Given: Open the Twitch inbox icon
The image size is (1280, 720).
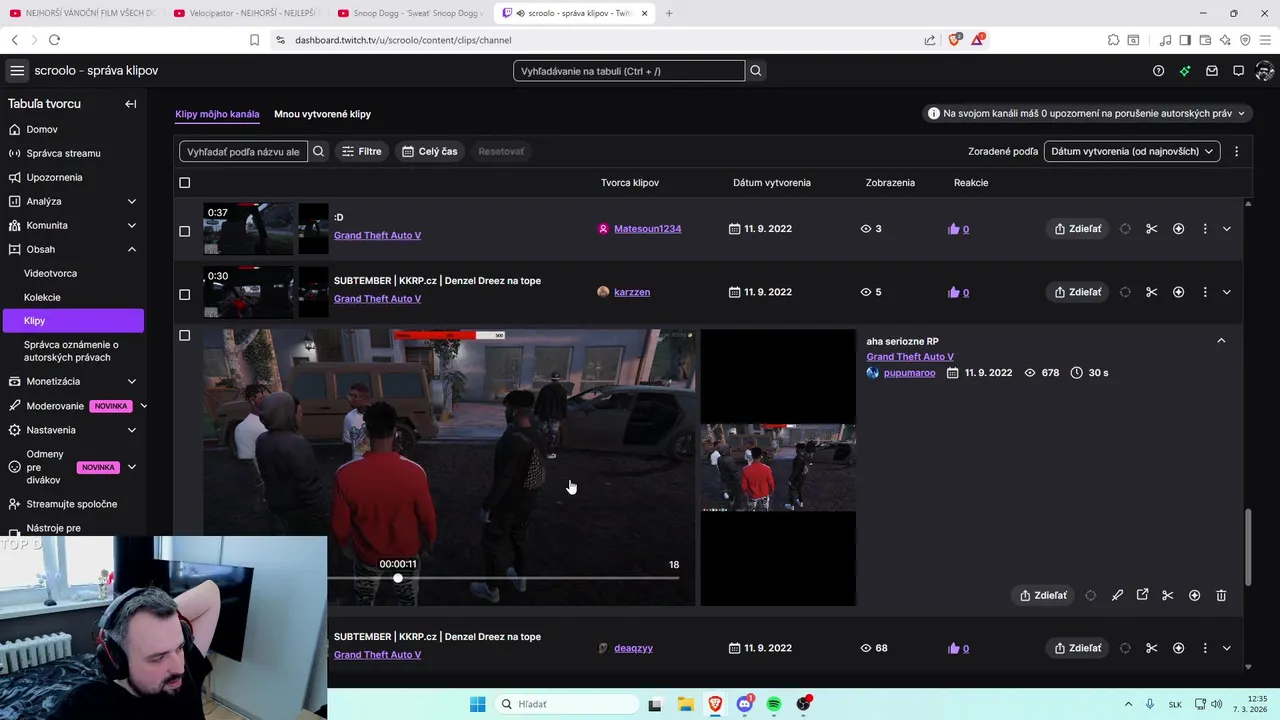Looking at the screenshot, I should [1212, 71].
